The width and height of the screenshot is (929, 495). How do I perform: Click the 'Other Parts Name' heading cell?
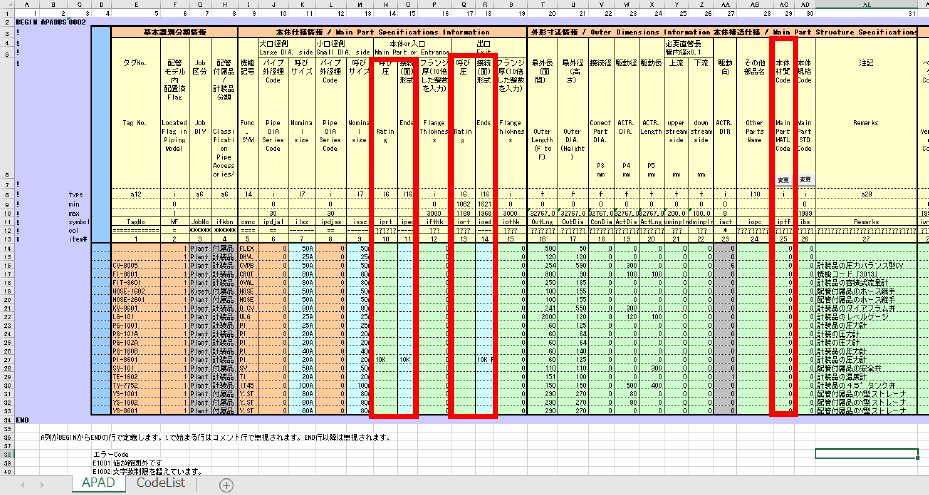[754, 132]
